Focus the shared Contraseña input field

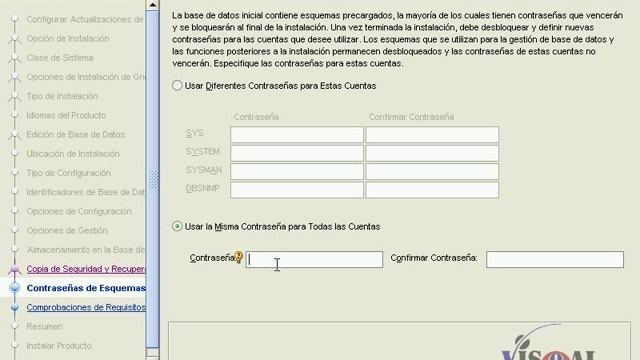pyautogui.click(x=314, y=260)
